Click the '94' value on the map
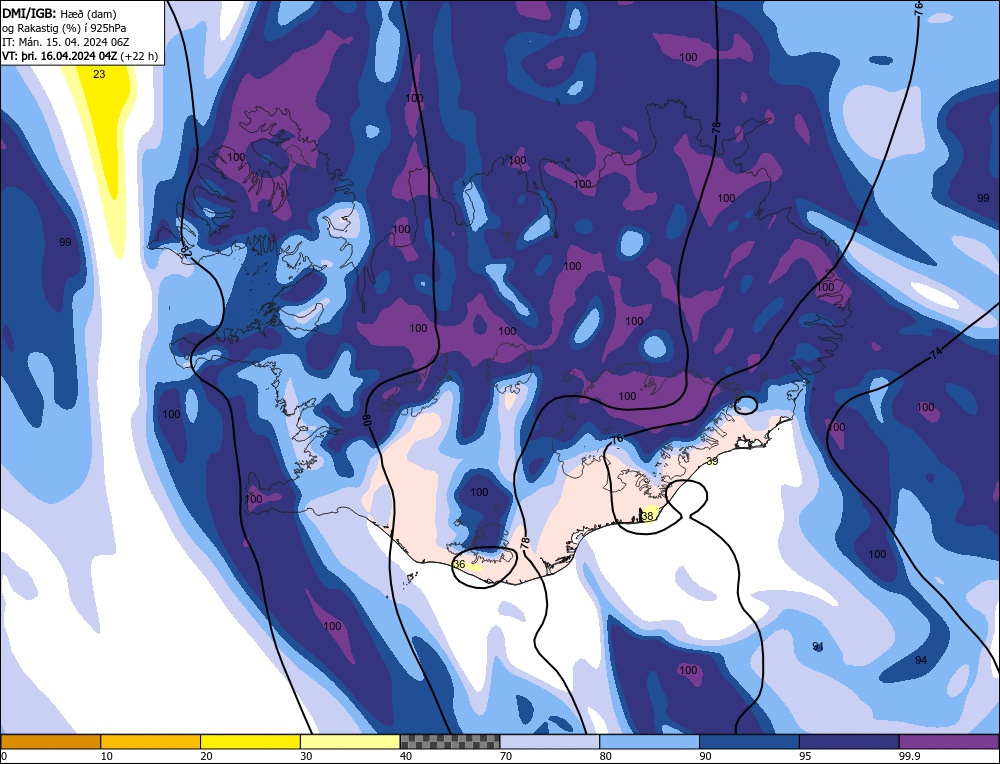Screen dimensions: 1000x764 [921, 660]
